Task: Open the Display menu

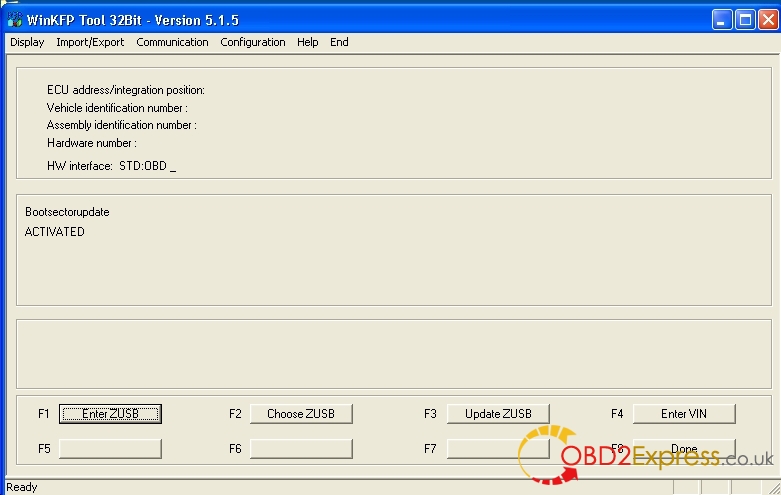Action: (x=27, y=42)
